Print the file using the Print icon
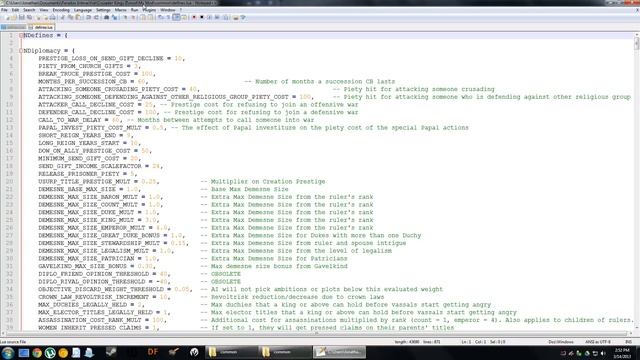 click(x=53, y=18)
